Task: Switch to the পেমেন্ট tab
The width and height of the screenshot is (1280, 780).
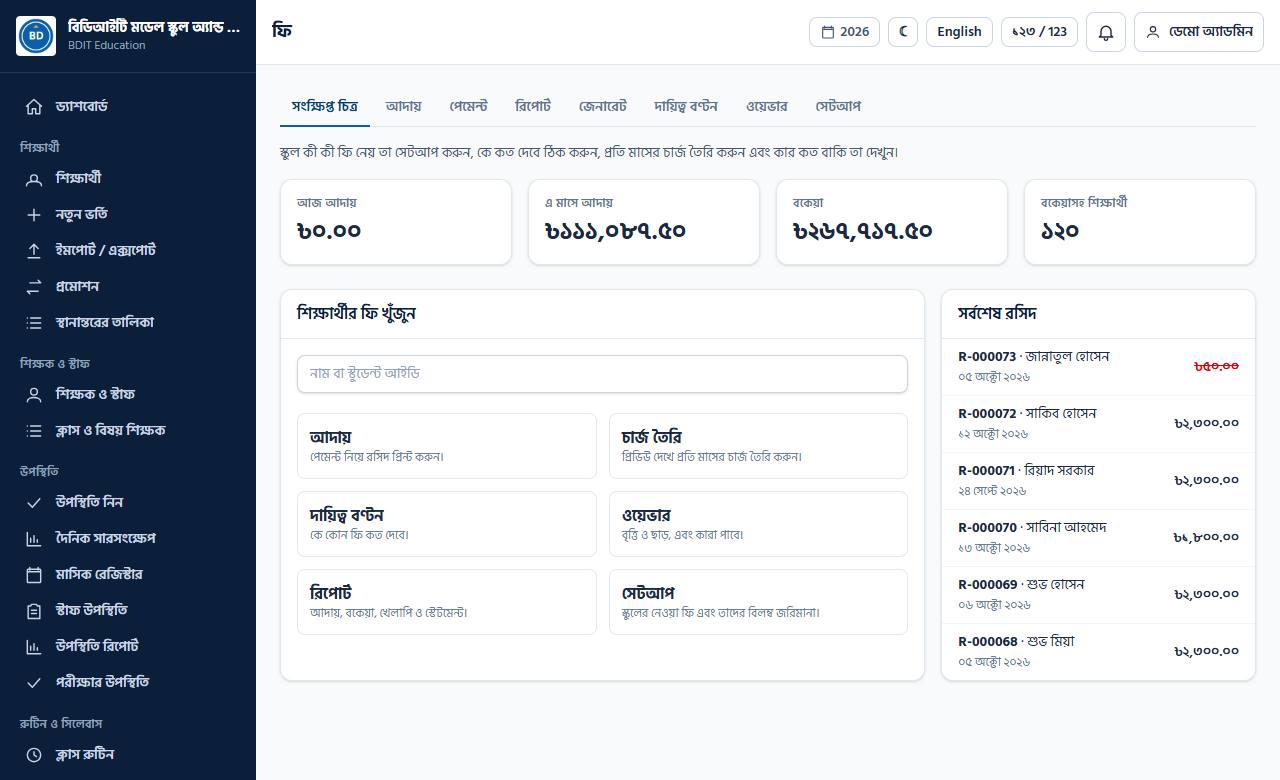Action: click(x=468, y=106)
